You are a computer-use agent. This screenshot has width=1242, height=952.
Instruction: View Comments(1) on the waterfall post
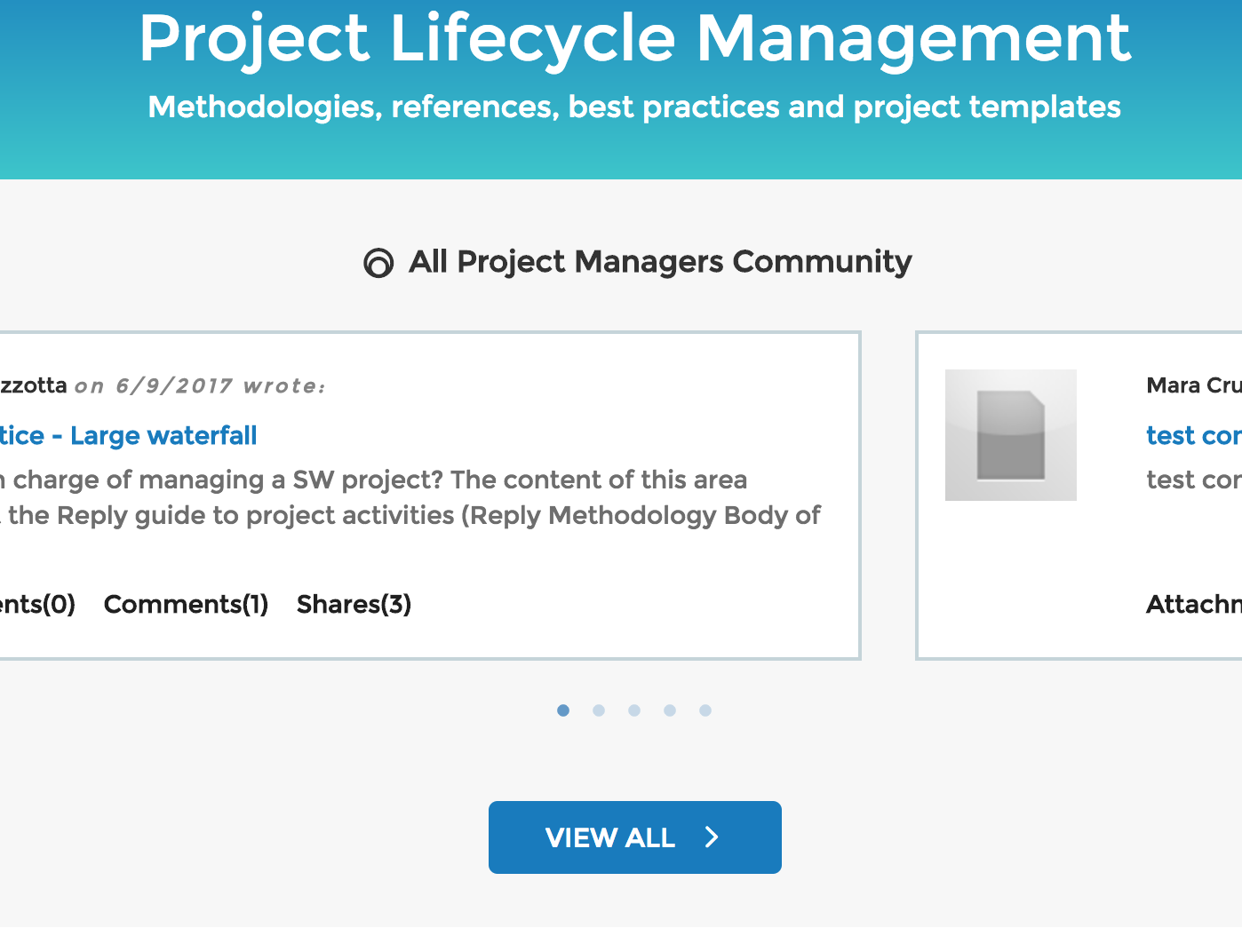point(186,605)
